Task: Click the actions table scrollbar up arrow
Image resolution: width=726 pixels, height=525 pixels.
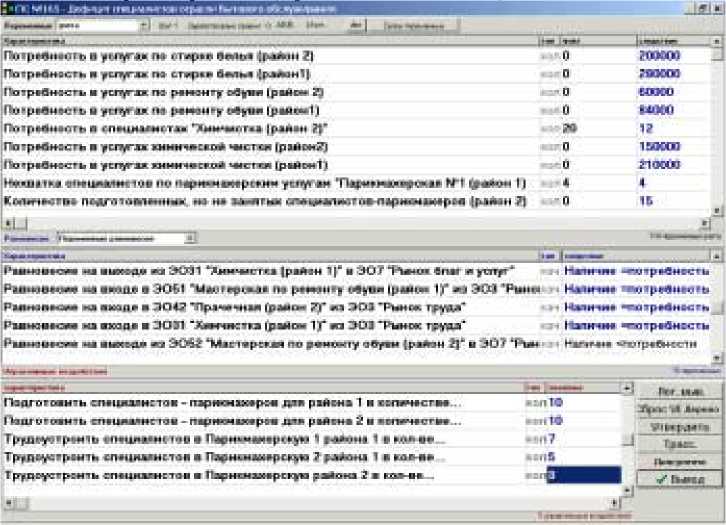Action: pyautogui.click(x=627, y=388)
